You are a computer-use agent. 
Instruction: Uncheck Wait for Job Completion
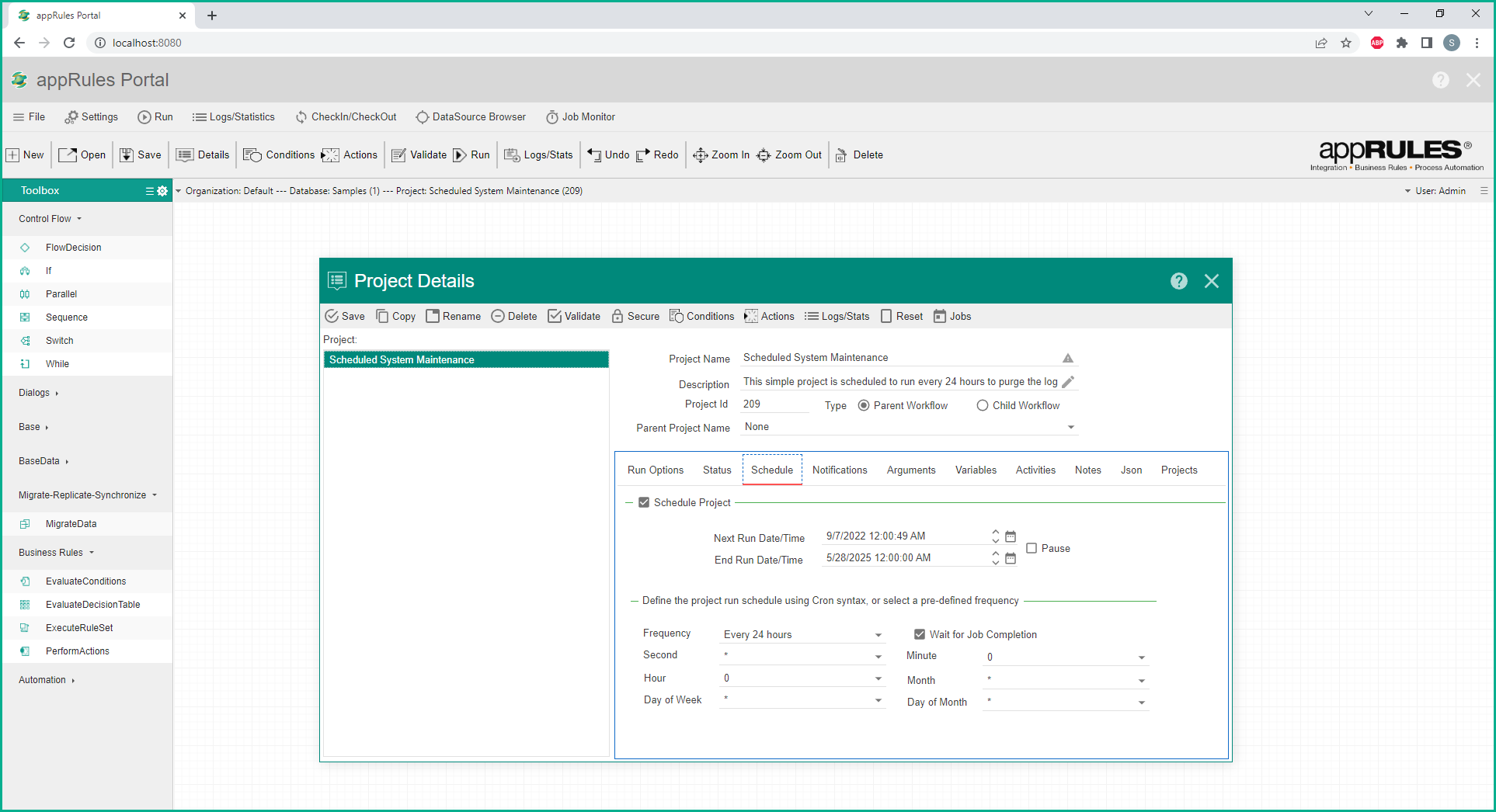click(x=920, y=634)
